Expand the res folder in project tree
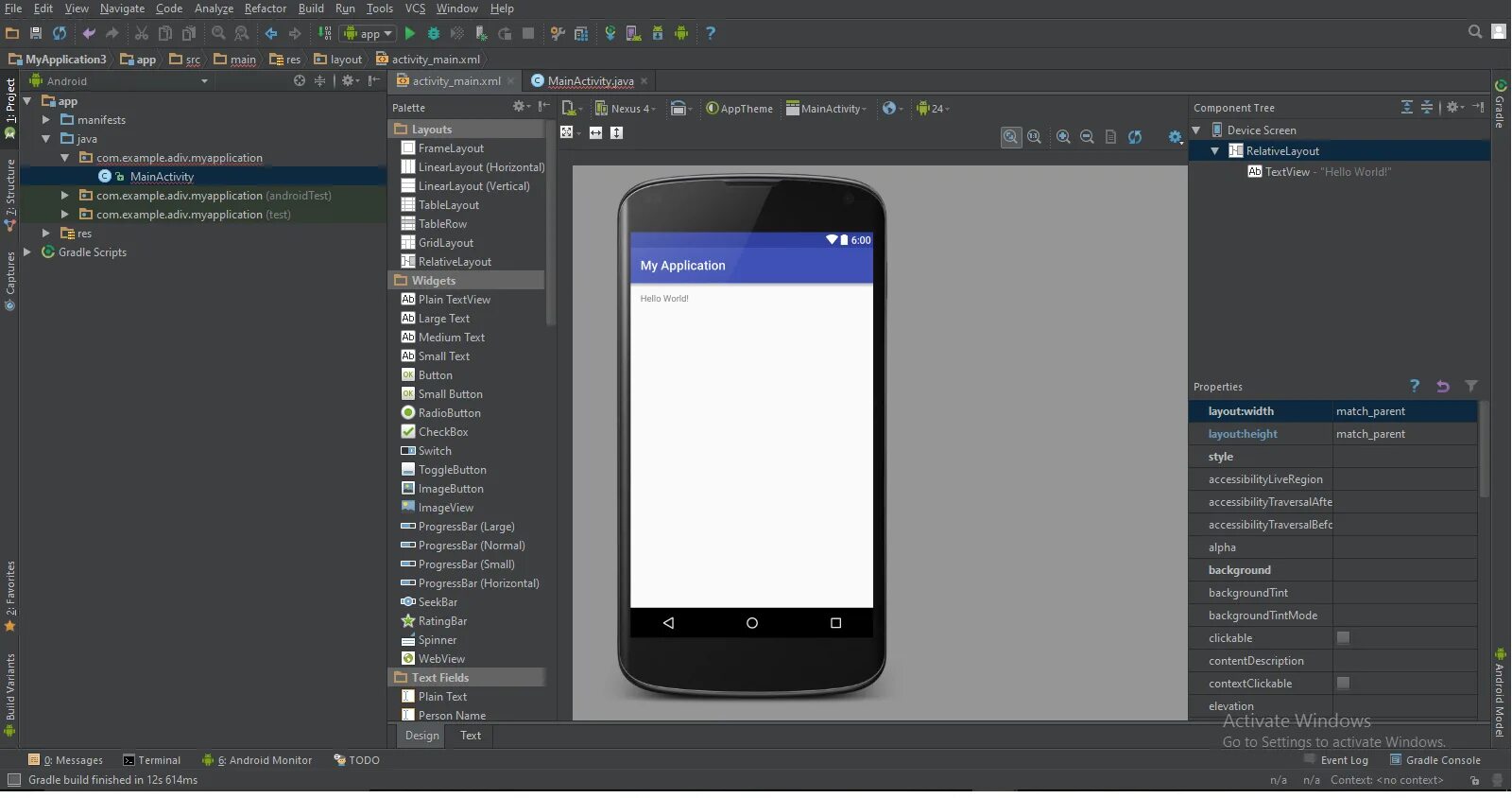The width and height of the screenshot is (1512, 798). 45,233
